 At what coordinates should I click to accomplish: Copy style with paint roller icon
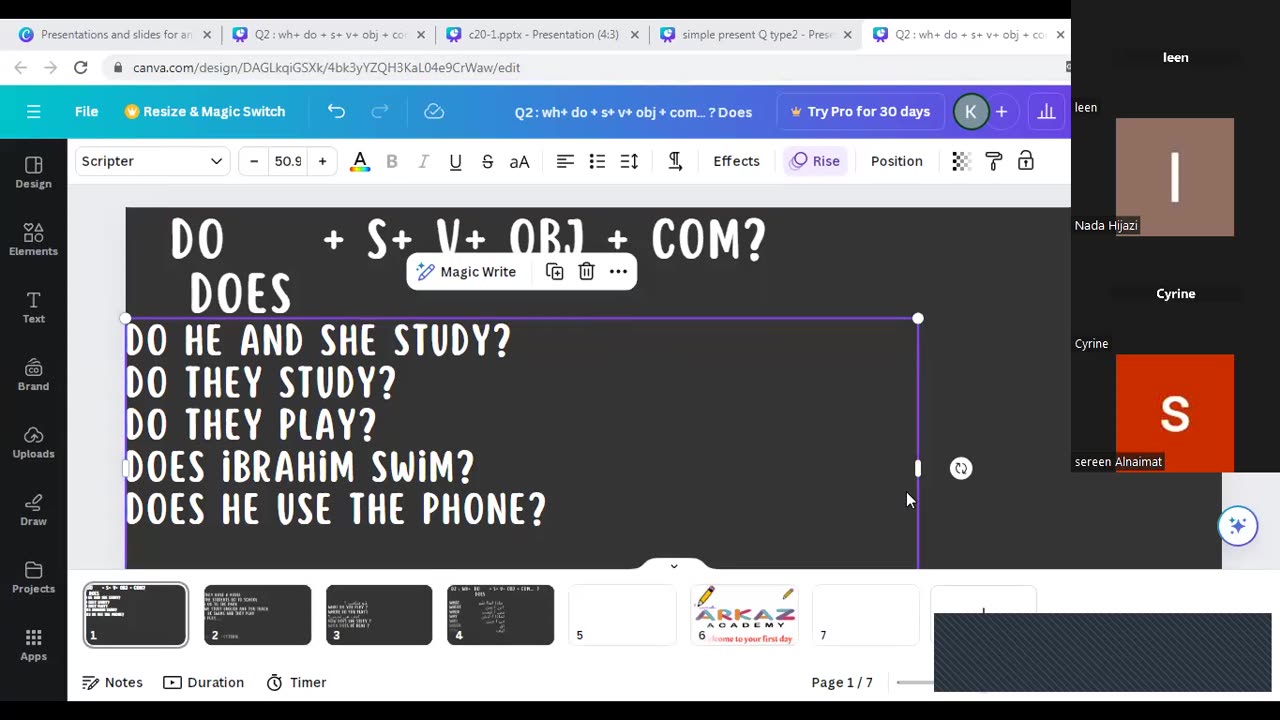click(993, 161)
